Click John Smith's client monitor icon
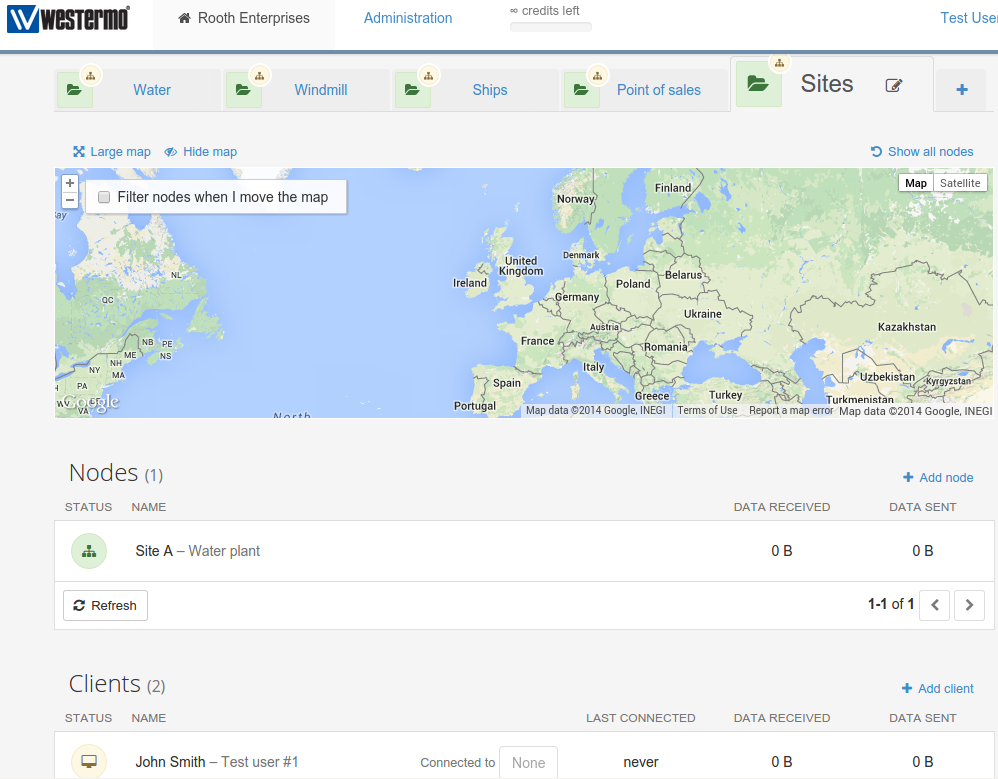The height and width of the screenshot is (779, 998). pos(88,761)
